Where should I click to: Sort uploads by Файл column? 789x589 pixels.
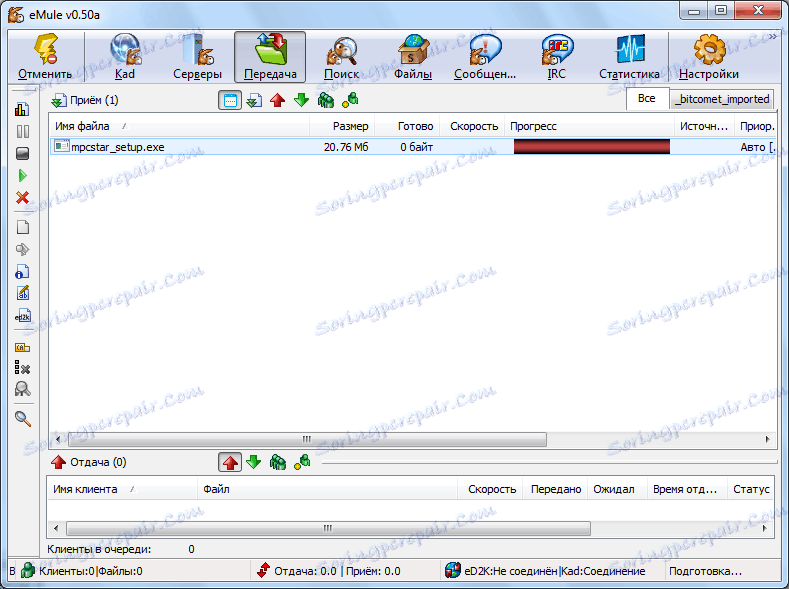(x=327, y=489)
